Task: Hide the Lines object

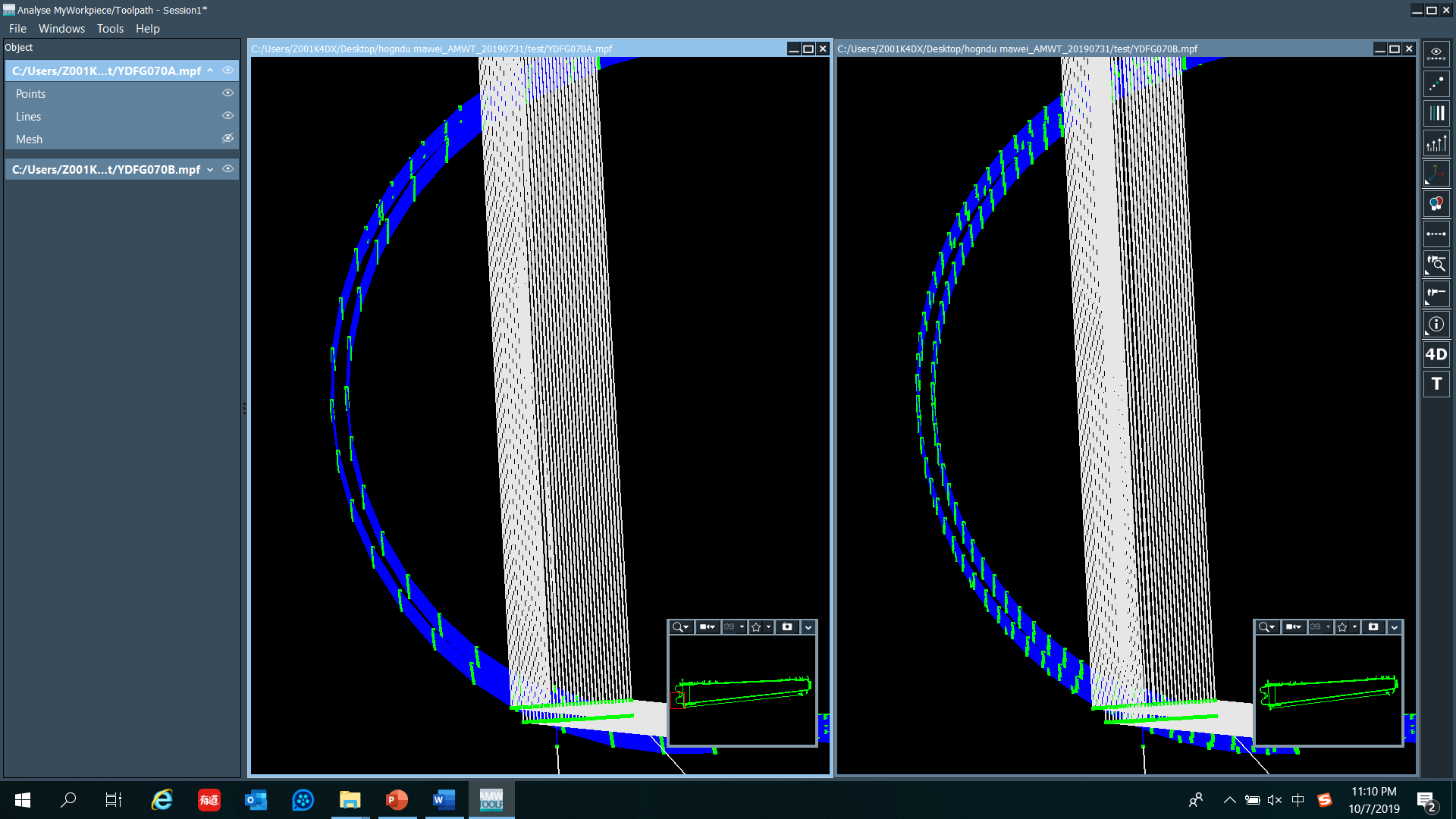Action: coord(227,116)
